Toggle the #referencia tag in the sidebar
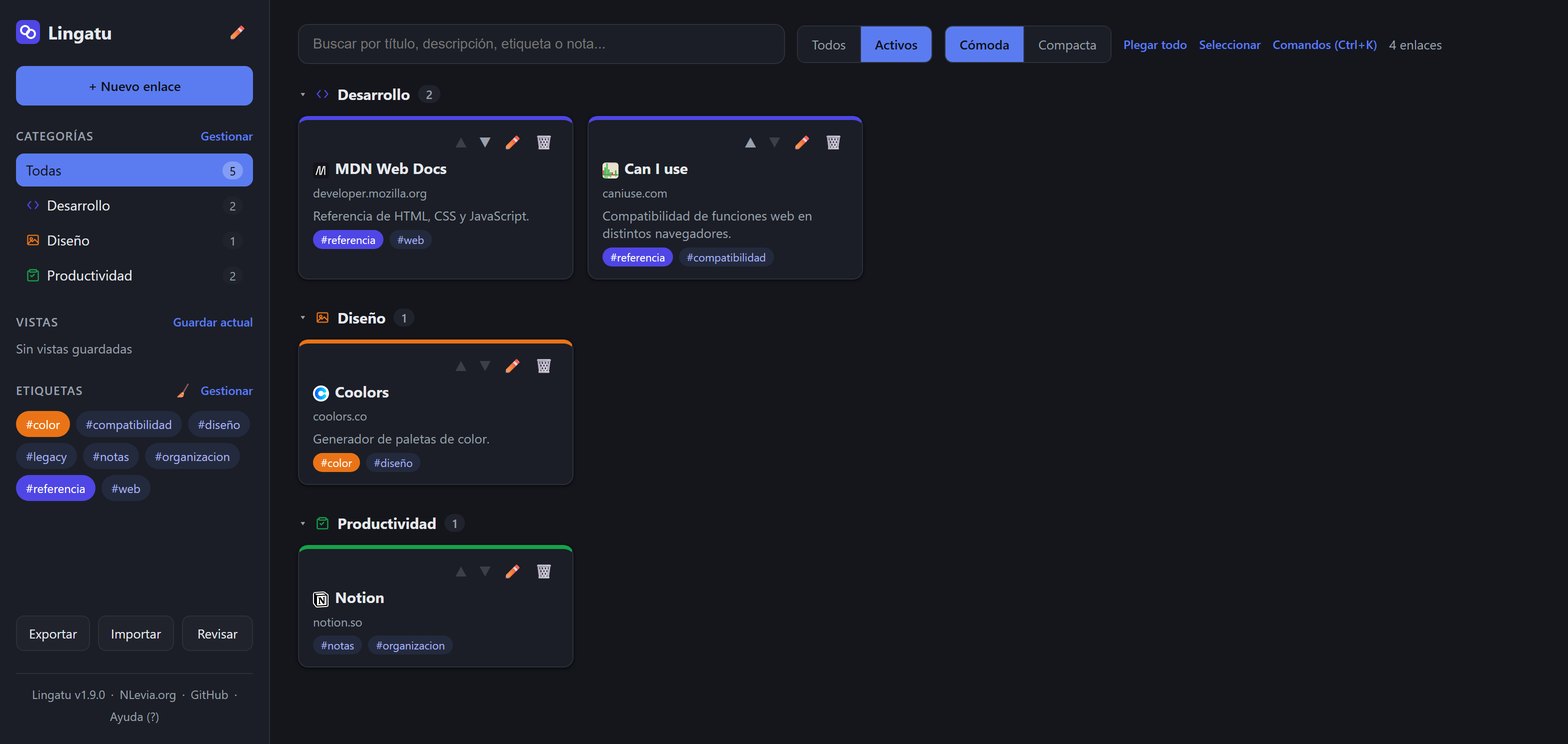Image resolution: width=1568 pixels, height=744 pixels. [x=56, y=489]
